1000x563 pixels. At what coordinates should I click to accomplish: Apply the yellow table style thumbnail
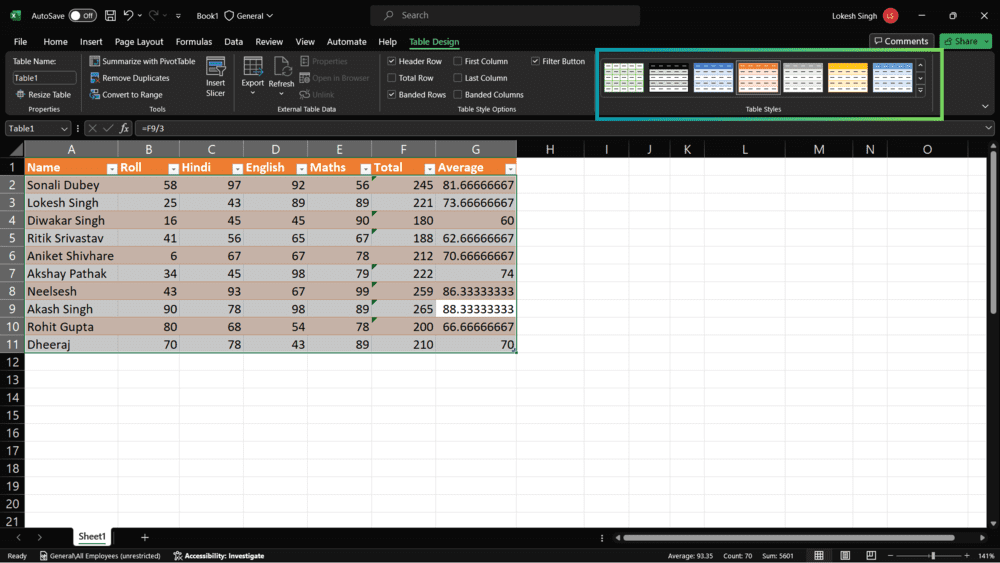click(x=848, y=78)
